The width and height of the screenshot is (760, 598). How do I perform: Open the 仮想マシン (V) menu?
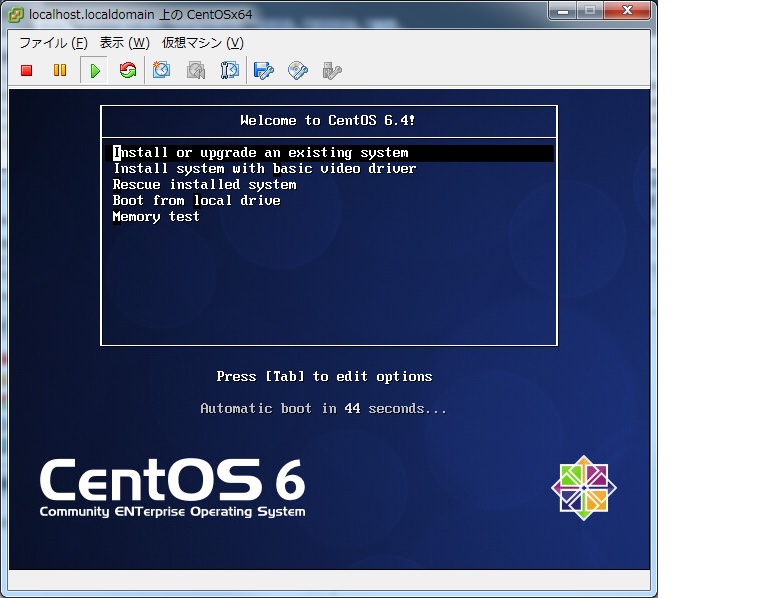203,43
